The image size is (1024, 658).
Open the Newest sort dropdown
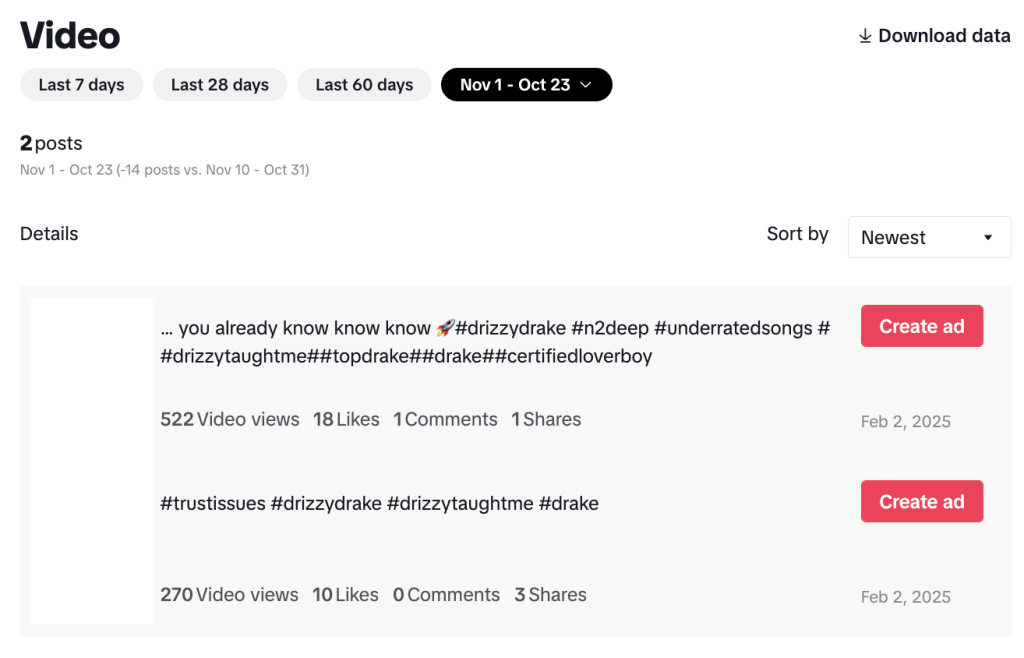click(x=929, y=237)
